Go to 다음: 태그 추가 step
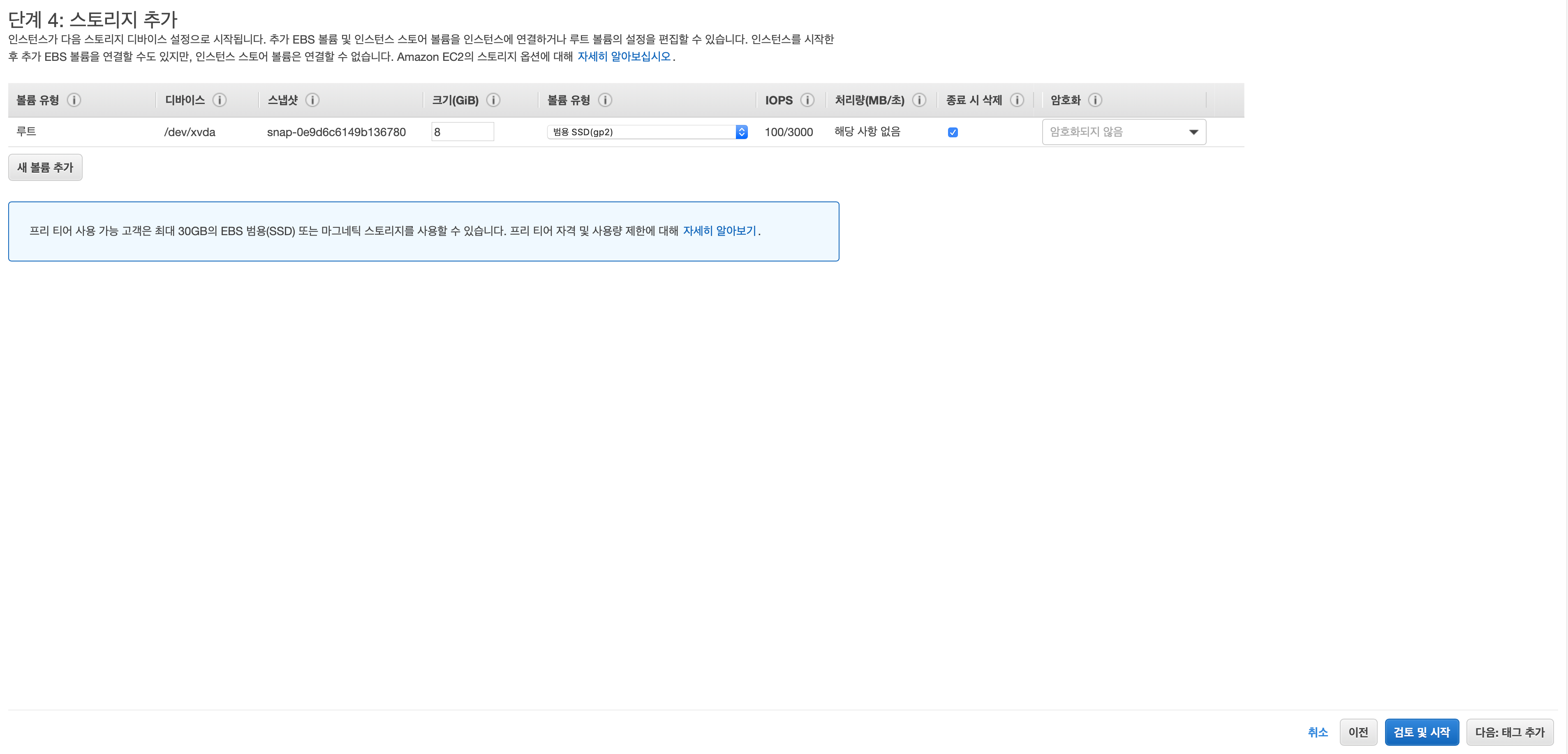The width and height of the screenshot is (1568, 754). coord(1509,732)
